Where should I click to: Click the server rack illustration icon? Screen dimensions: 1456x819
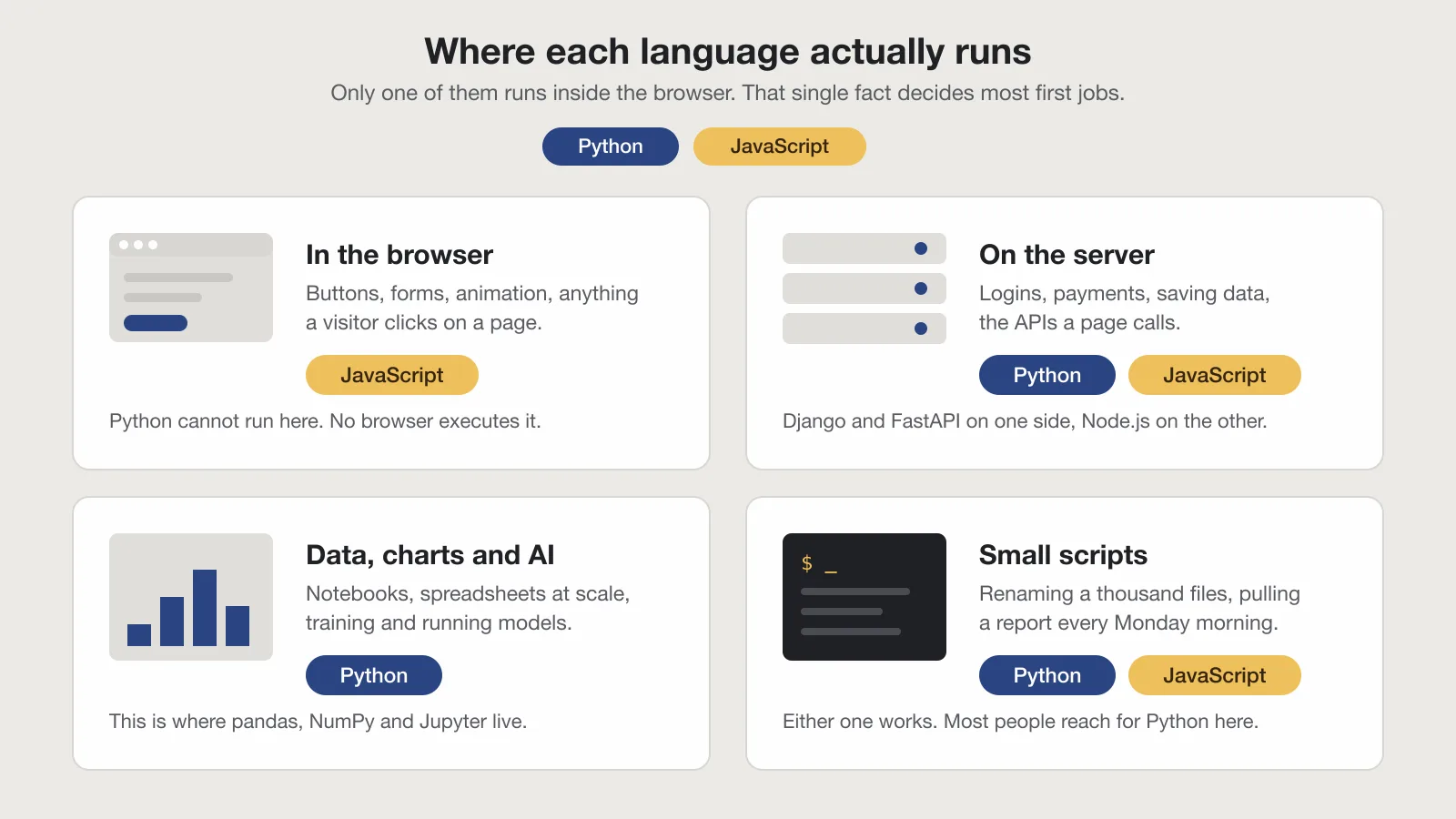[864, 288]
